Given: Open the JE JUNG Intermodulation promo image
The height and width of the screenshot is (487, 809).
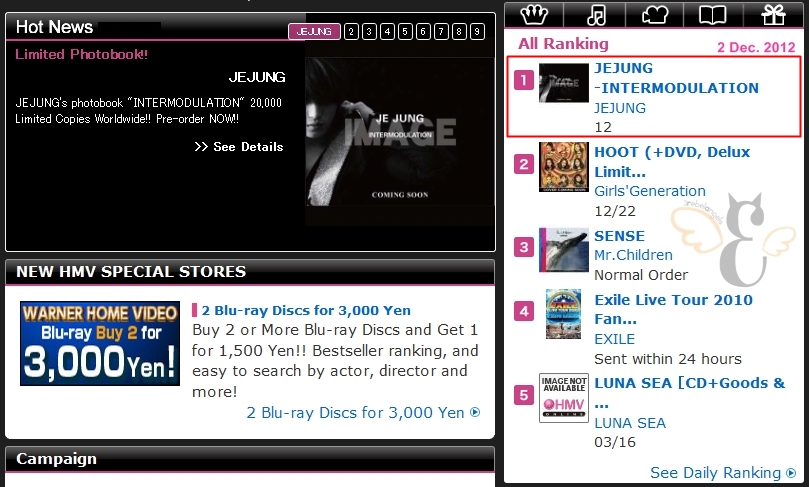Looking at the screenshot, I should tap(399, 133).
